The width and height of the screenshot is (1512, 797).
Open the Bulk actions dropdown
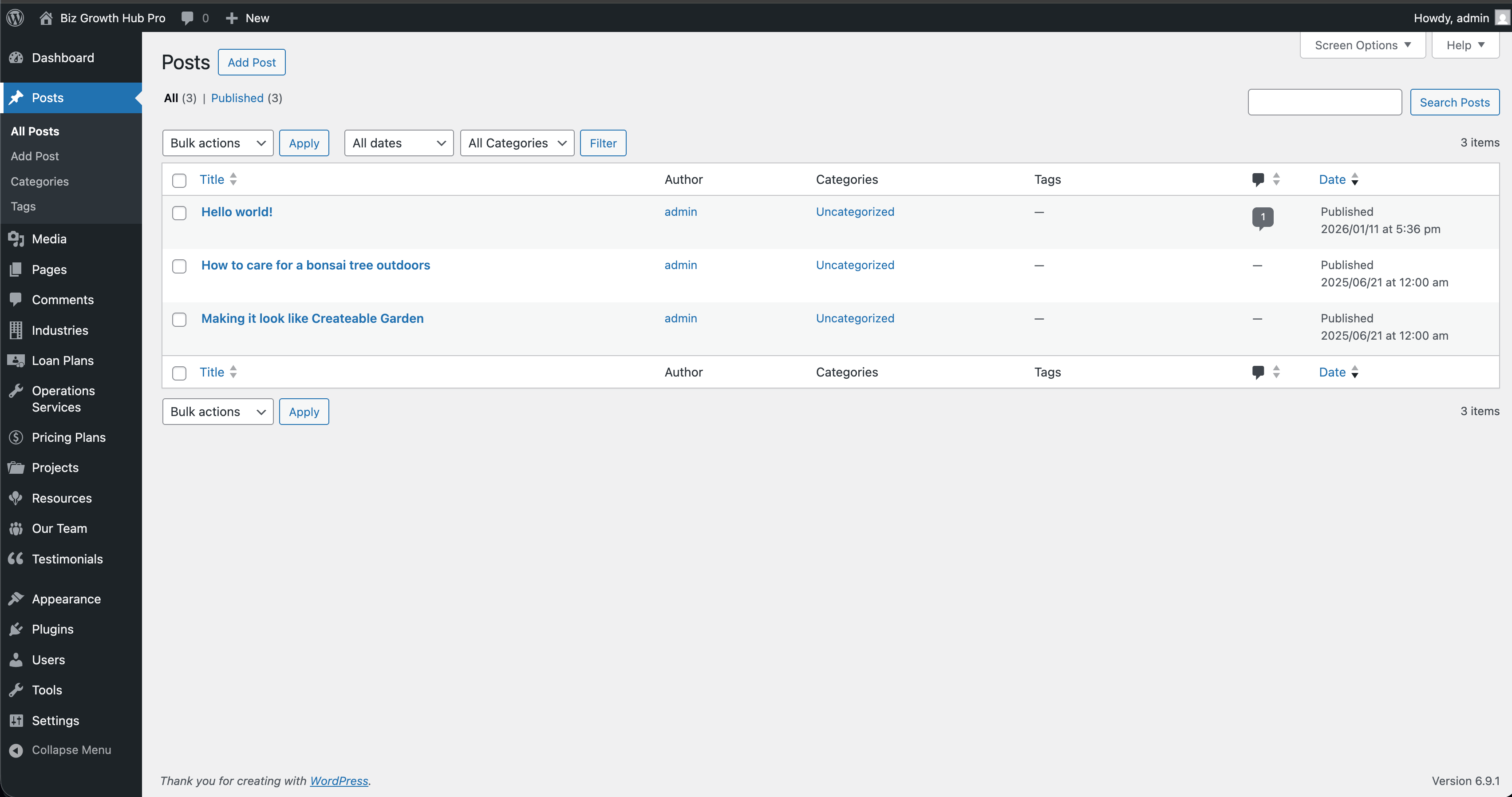[217, 143]
